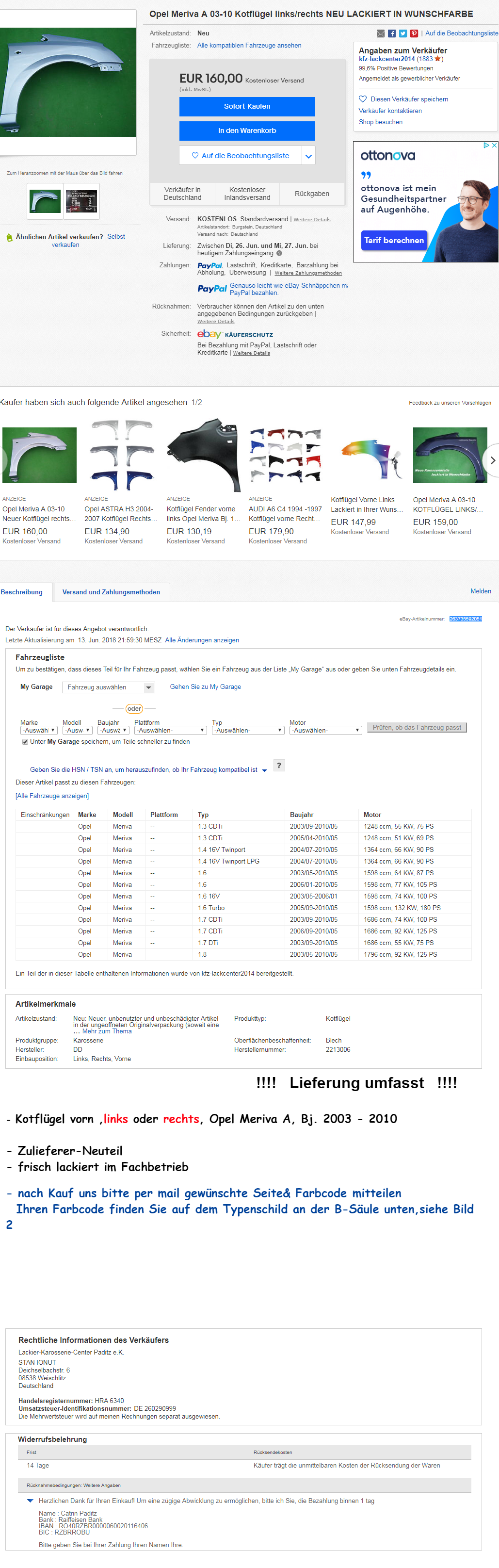The image size is (499, 1568).
Task: Share the listing via the email icon
Action: click(381, 33)
